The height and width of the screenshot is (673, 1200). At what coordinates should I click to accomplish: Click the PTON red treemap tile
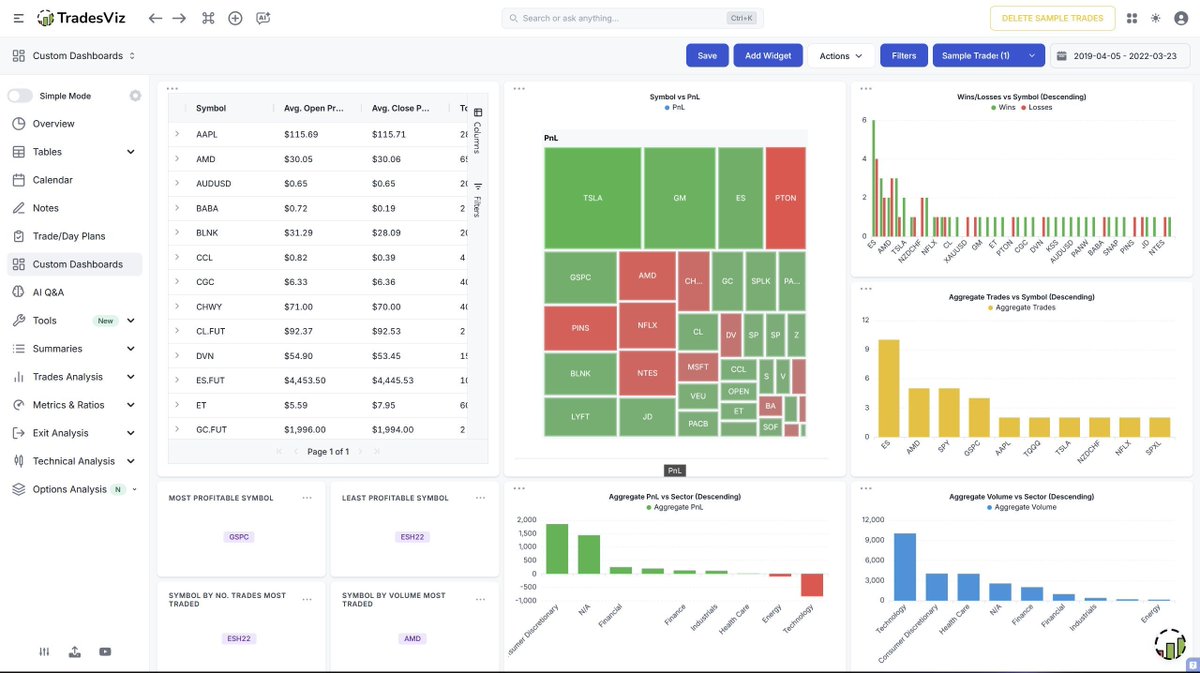tap(786, 198)
